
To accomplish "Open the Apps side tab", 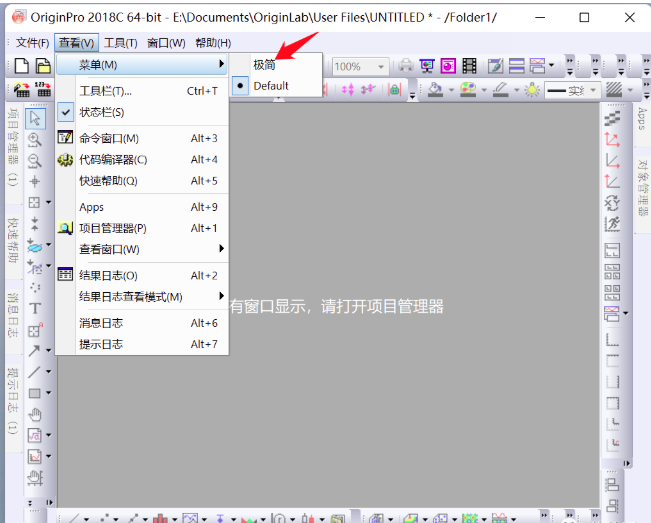I will click(642, 120).
